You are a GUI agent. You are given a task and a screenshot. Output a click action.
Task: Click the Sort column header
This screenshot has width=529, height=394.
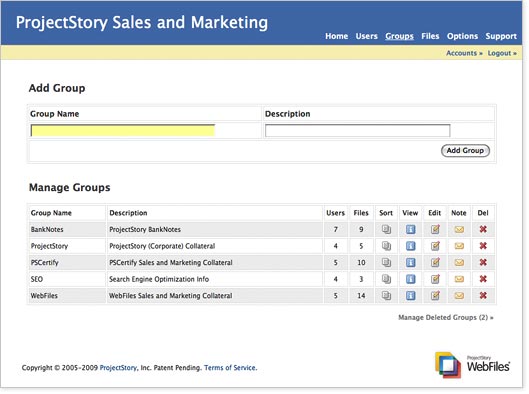386,213
